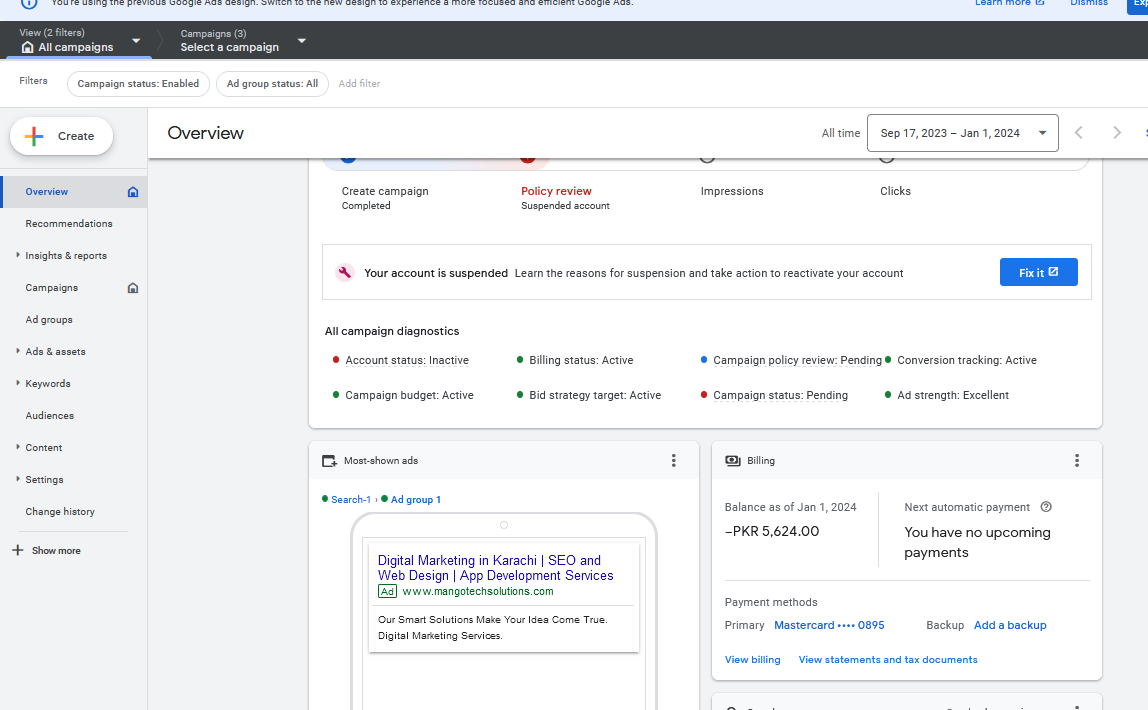This screenshot has height=710, width=1148.
Task: Open View statements and tax documents
Action: point(887,659)
